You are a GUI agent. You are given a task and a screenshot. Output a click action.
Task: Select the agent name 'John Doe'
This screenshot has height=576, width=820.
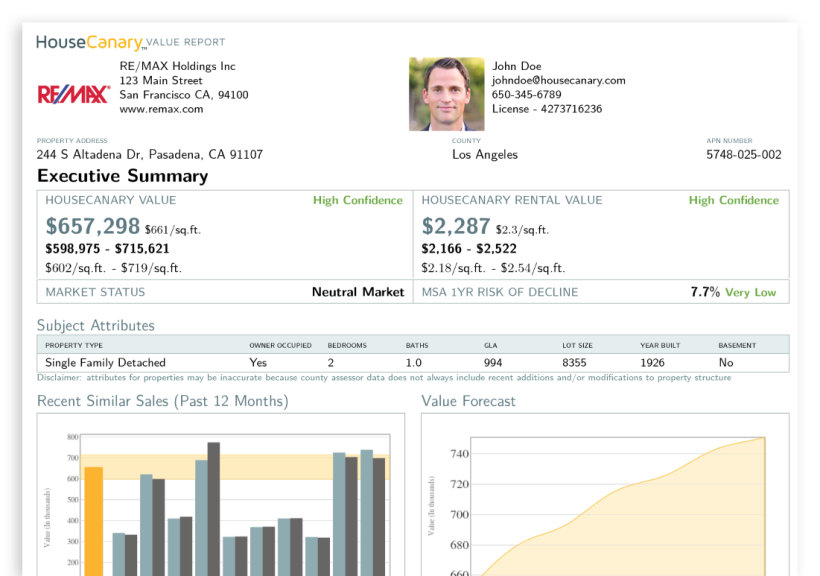tap(517, 66)
